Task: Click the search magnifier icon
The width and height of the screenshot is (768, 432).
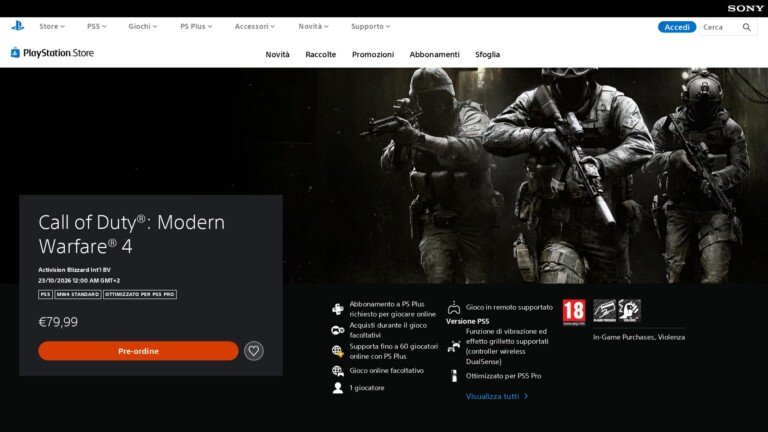Action: tap(746, 27)
